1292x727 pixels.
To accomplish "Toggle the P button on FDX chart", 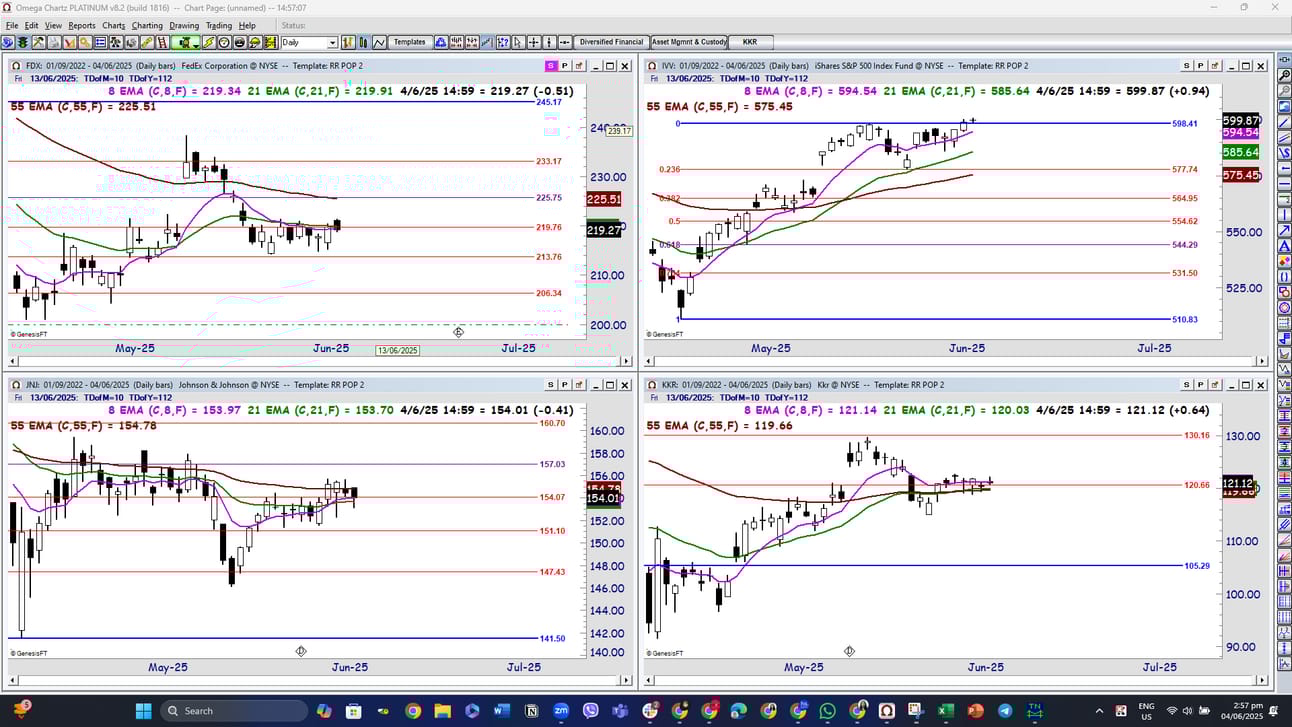I will click(x=564, y=66).
